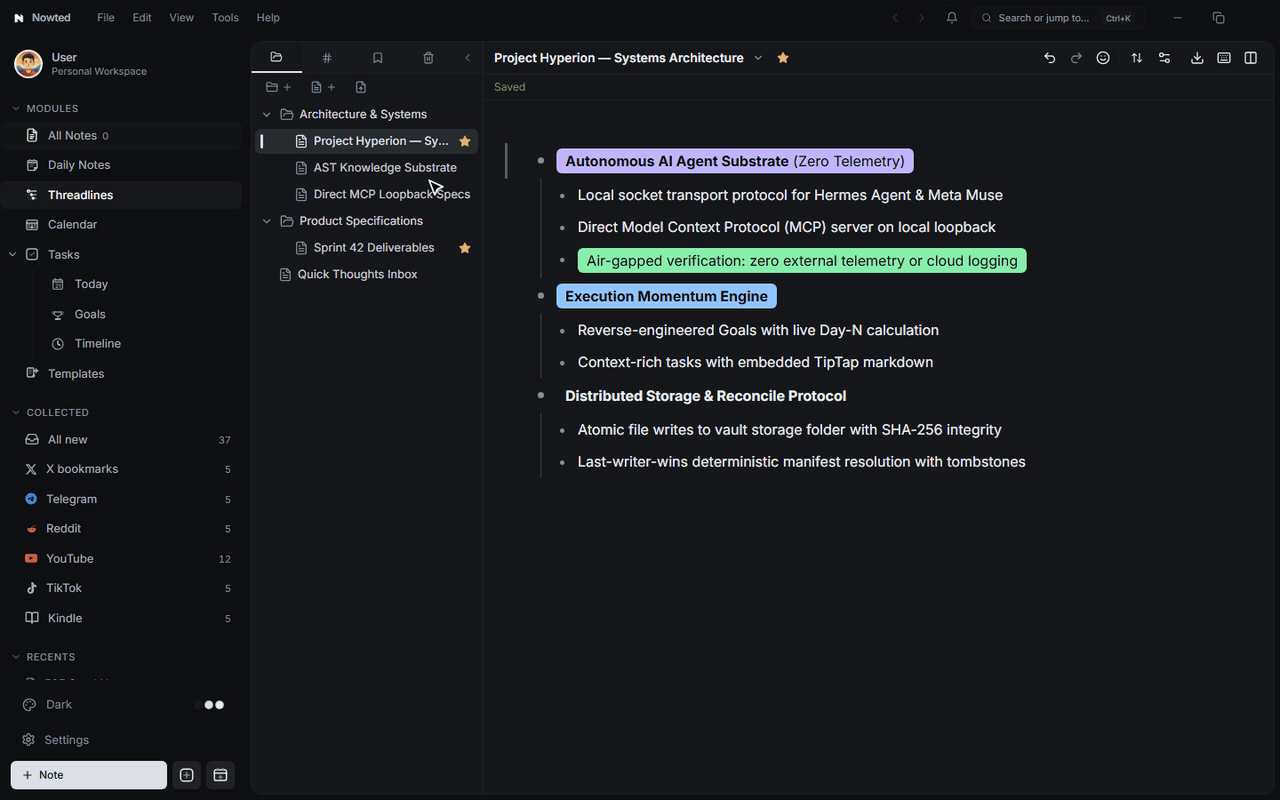
Task: Collapse the Tasks submenu chevron
Action: 12,255
